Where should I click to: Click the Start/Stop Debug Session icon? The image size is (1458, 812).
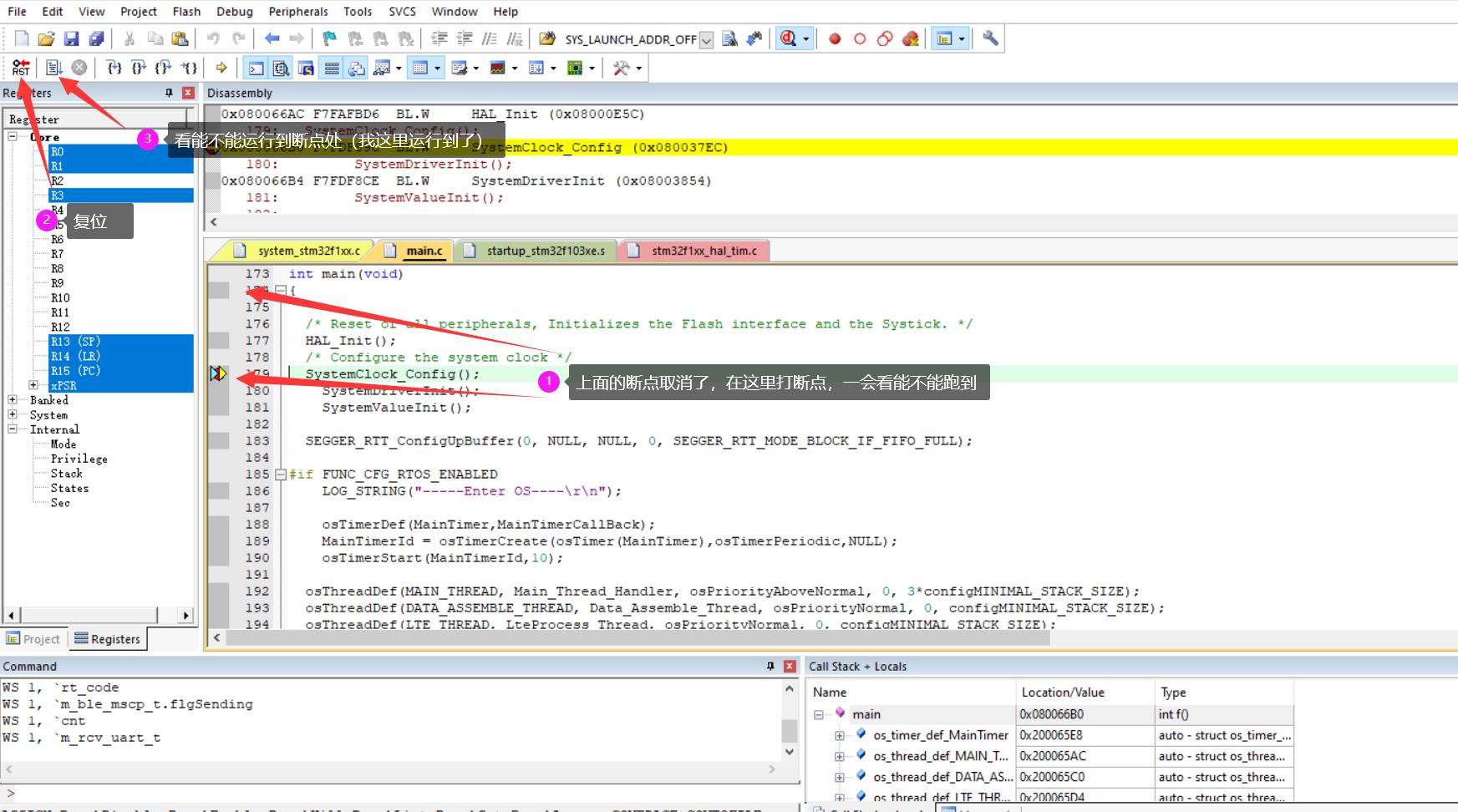pos(787,38)
